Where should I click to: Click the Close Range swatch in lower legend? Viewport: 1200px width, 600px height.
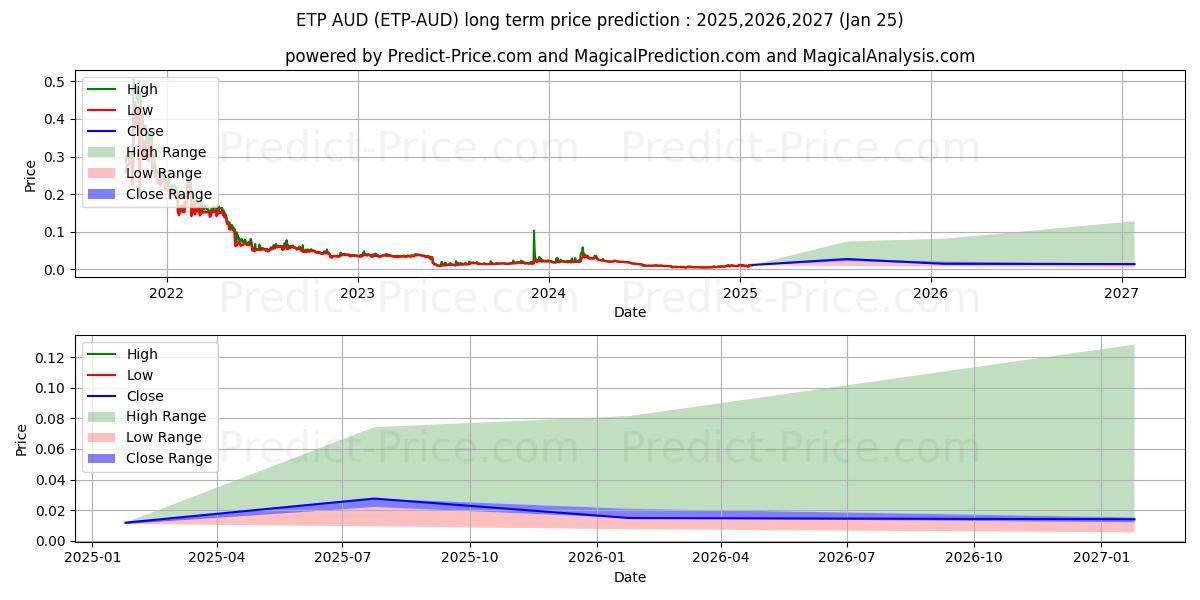(102, 458)
